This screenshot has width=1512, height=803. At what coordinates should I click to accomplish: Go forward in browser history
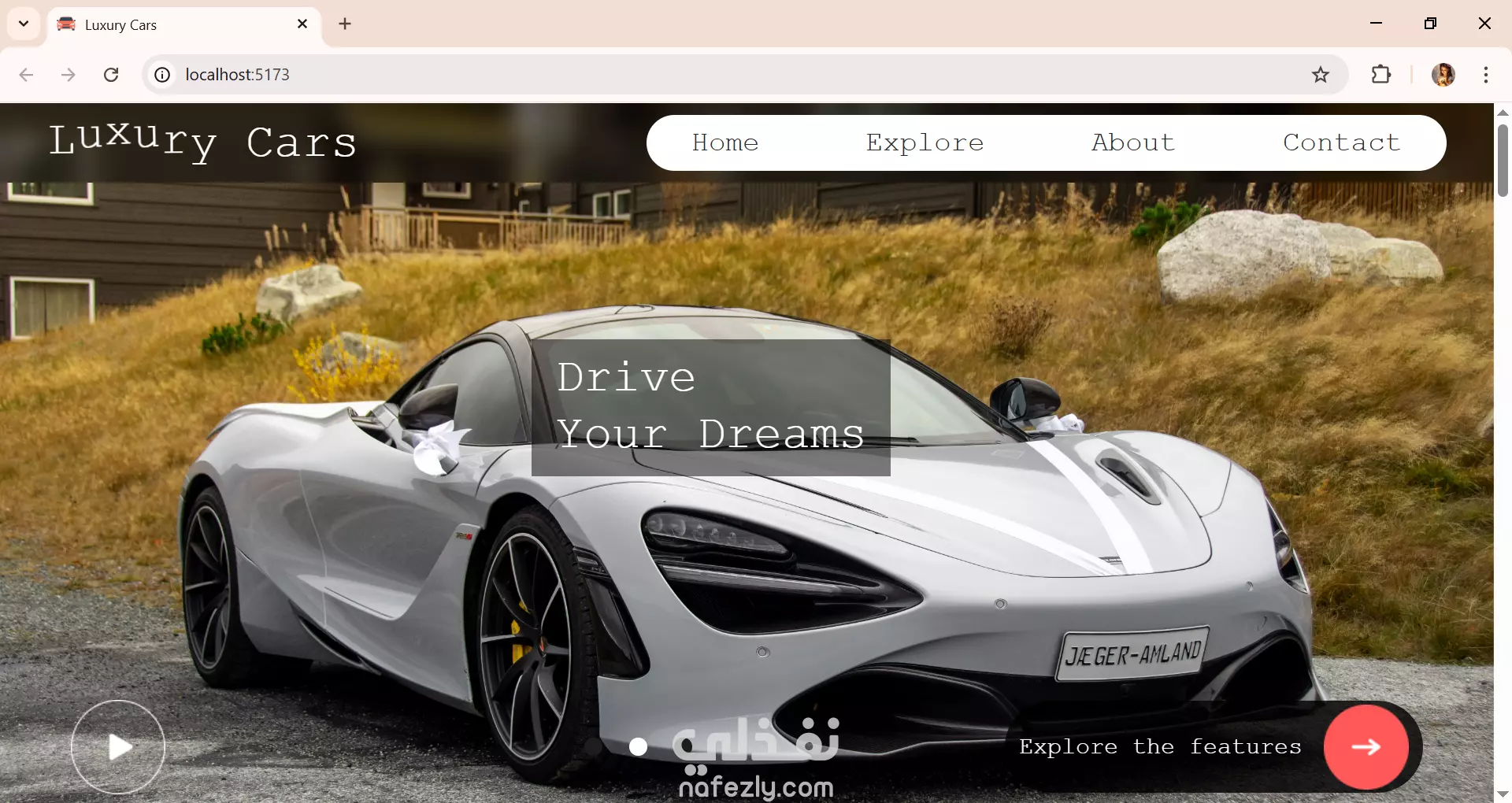click(69, 75)
